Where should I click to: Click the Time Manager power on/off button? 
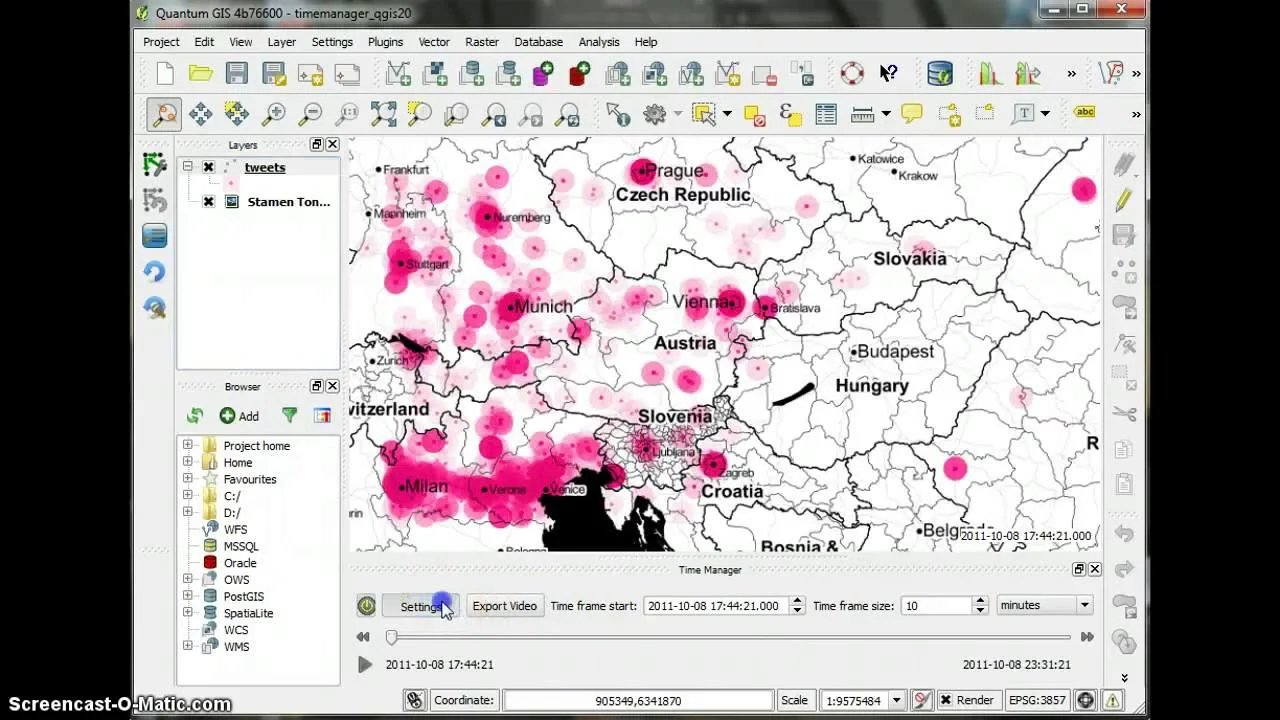[x=367, y=606]
